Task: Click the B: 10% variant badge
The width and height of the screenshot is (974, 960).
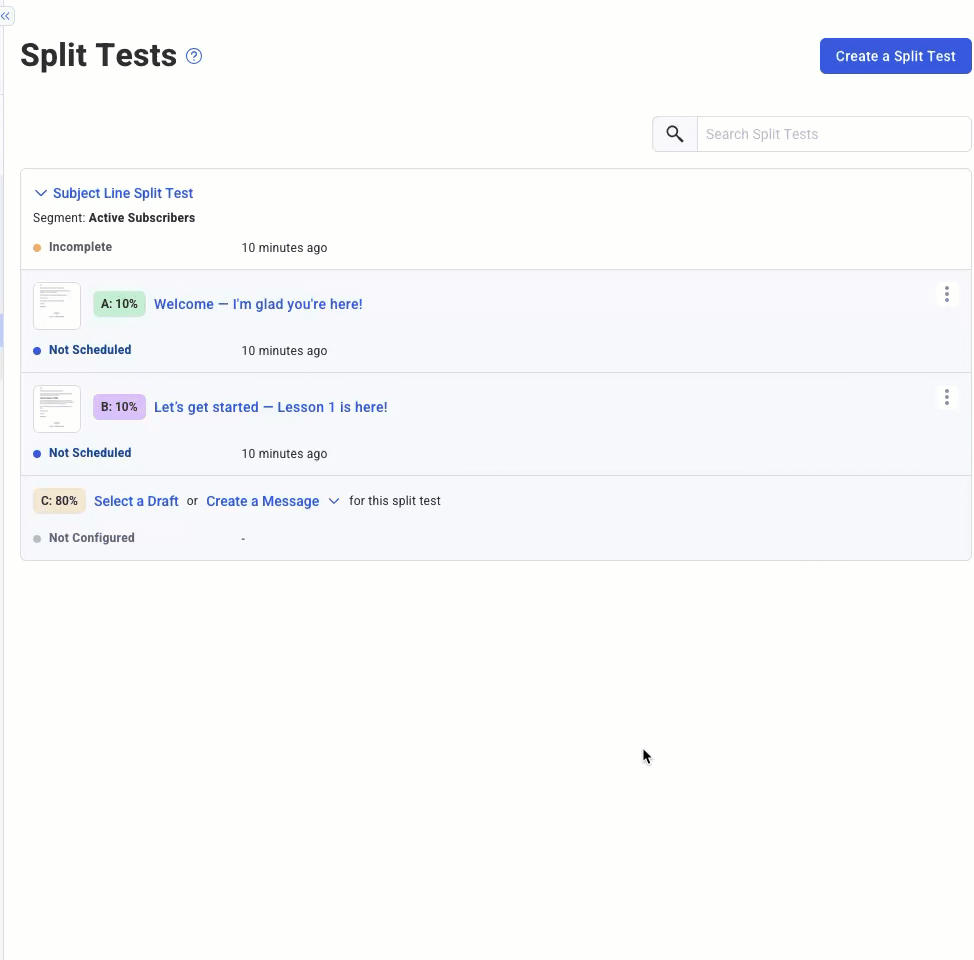Action: [119, 407]
